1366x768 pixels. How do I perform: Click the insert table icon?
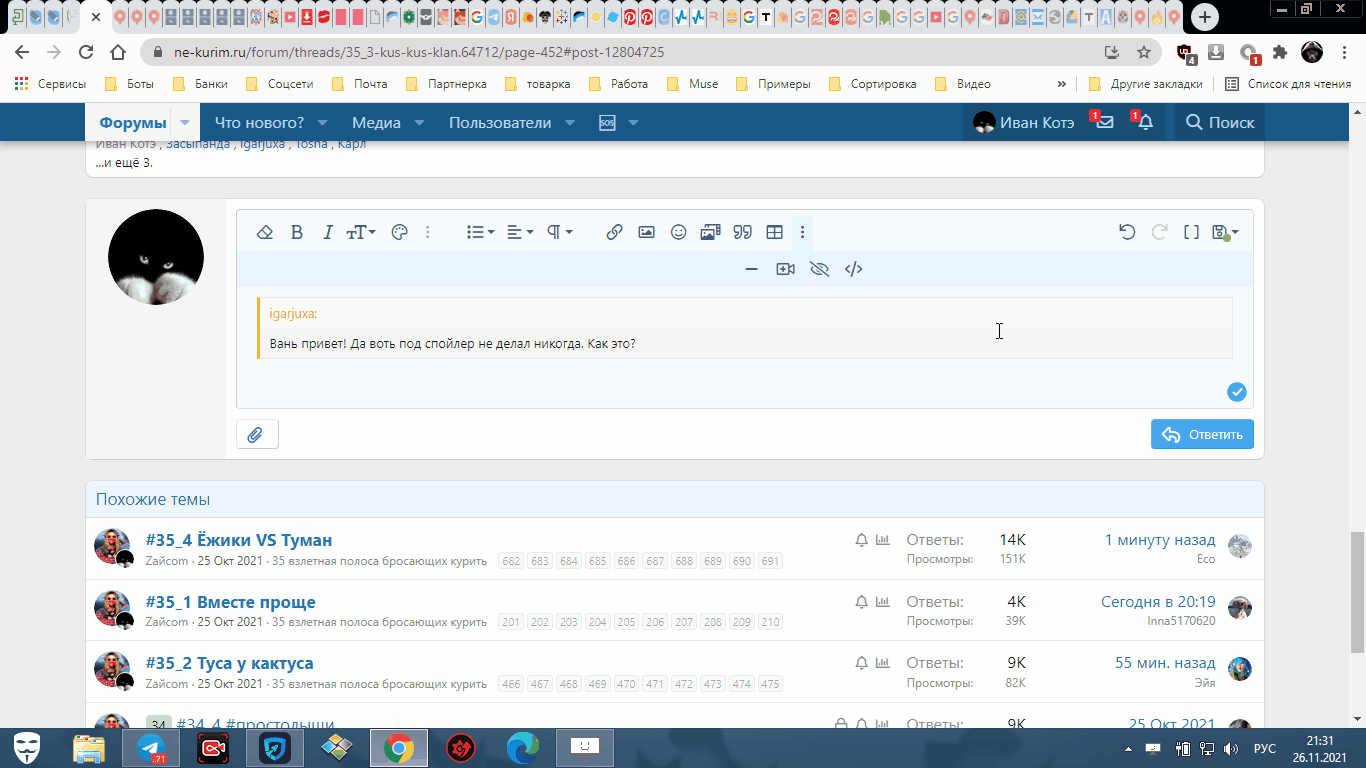pyautogui.click(x=774, y=232)
